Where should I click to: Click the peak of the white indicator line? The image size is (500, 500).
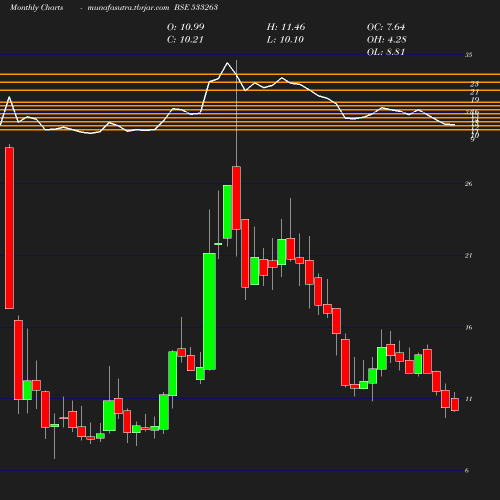coord(227,63)
